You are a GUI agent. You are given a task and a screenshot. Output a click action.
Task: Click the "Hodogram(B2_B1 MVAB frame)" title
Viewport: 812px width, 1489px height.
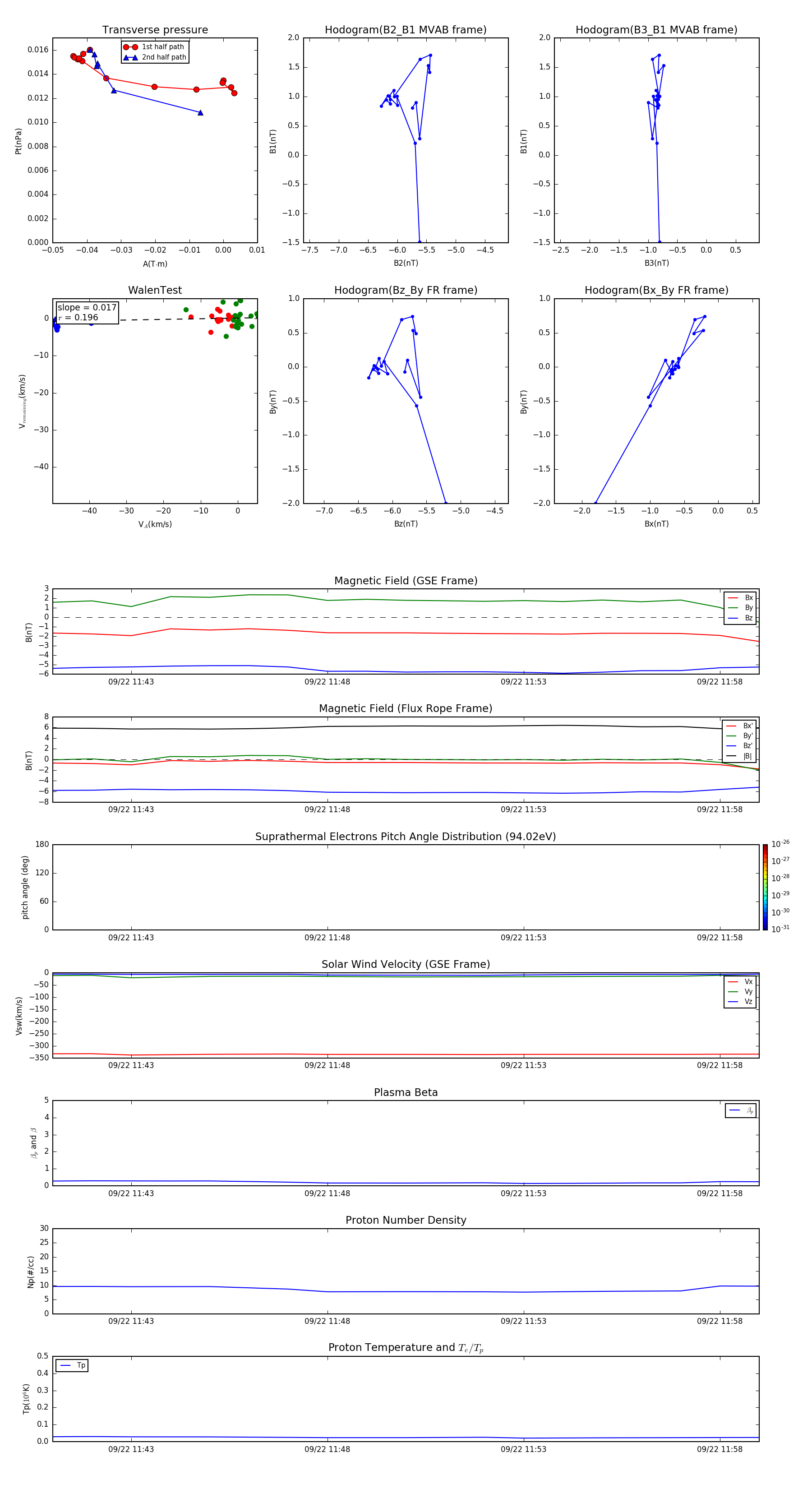406,29
